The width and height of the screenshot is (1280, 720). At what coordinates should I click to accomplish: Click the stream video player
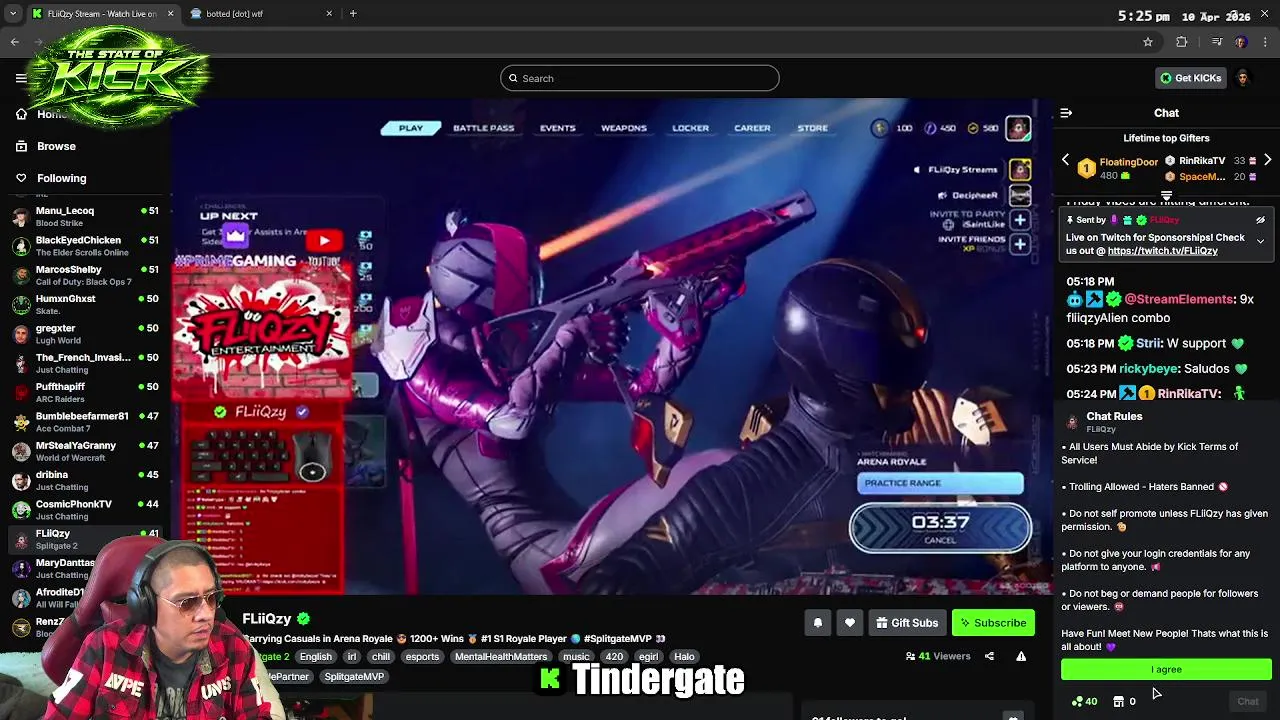pyautogui.click(x=611, y=347)
